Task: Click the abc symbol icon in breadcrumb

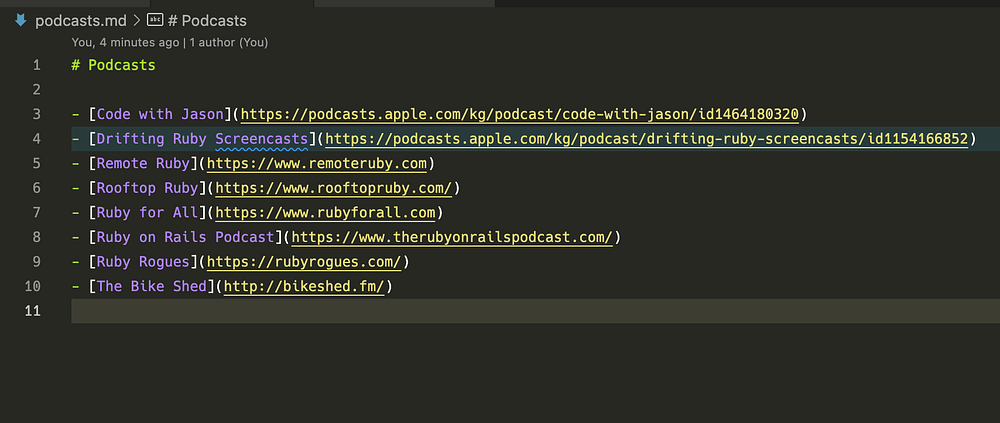Action: pos(155,20)
